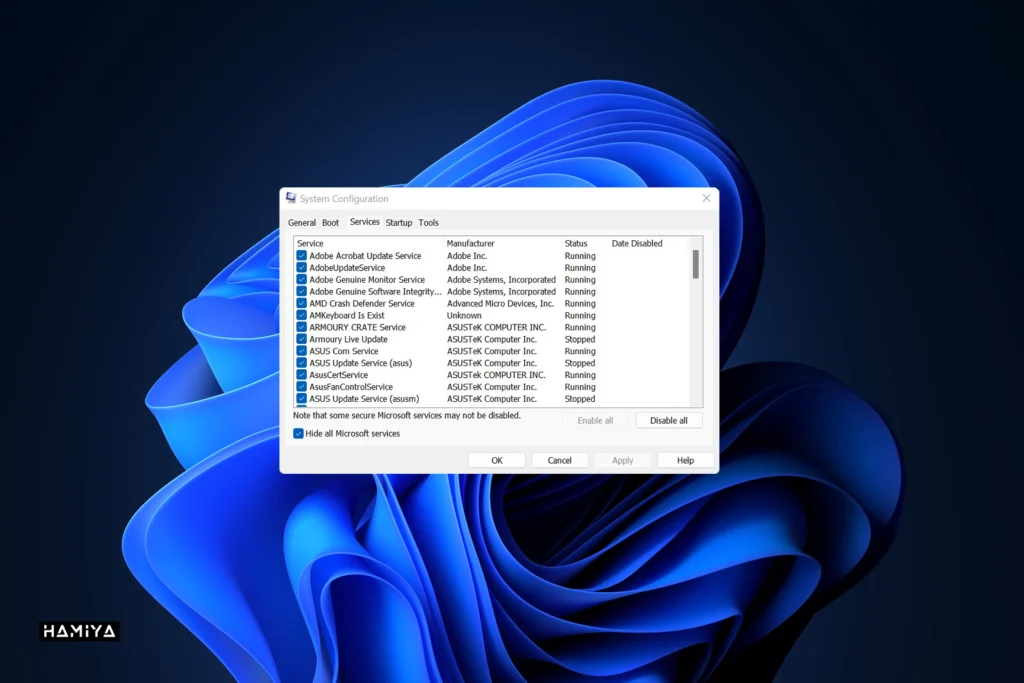Click the Cancel button
Viewport: 1024px width, 683px height.
point(560,460)
